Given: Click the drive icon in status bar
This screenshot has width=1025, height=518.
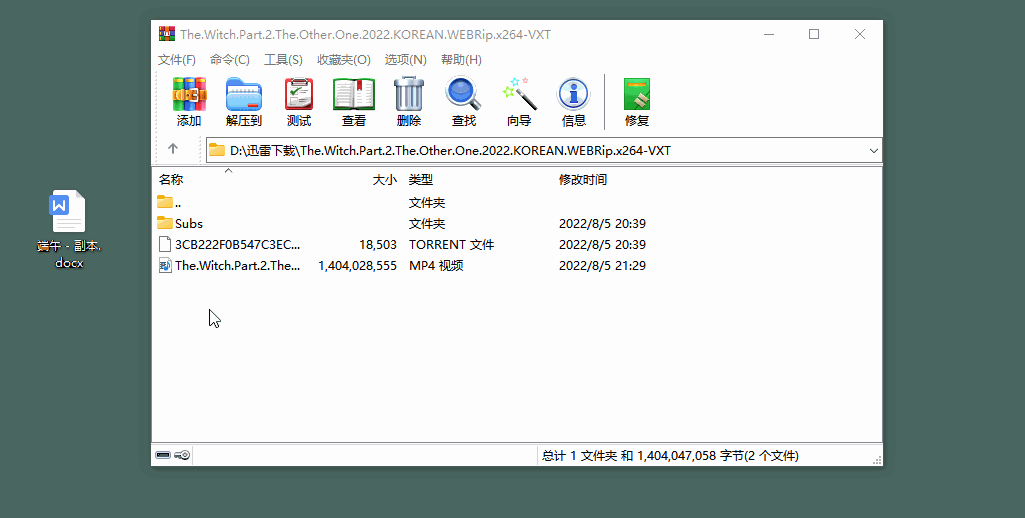Looking at the screenshot, I should 163,455.
